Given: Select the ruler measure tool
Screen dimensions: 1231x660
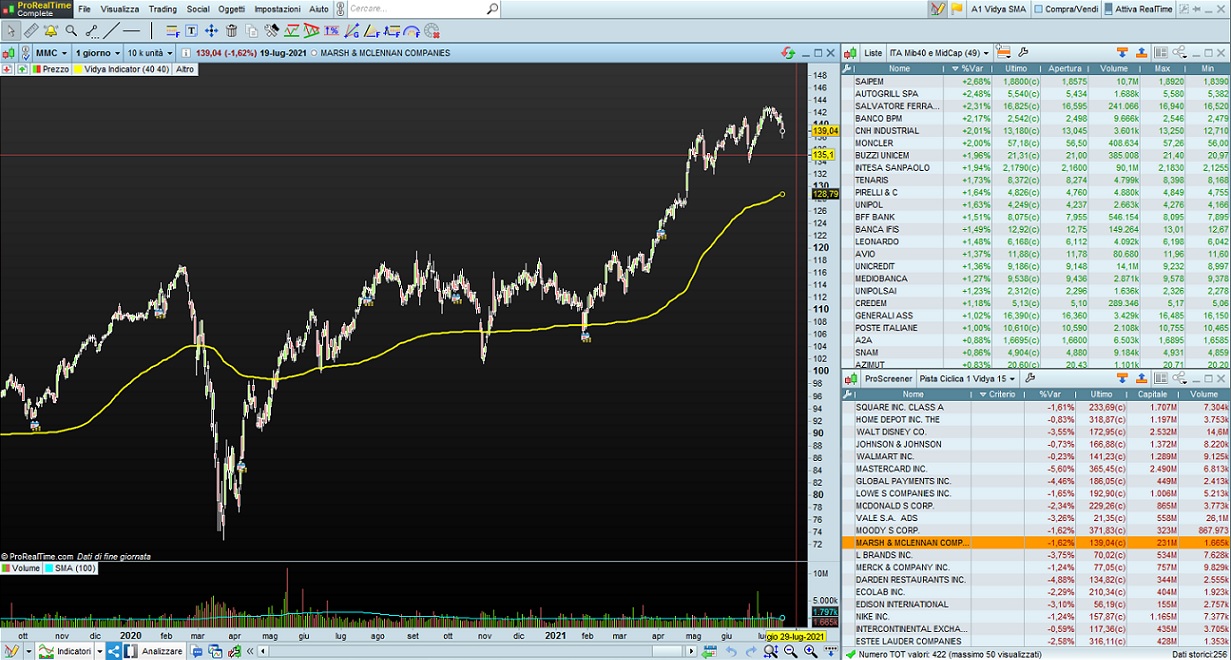Looking at the screenshot, I should [31, 31].
